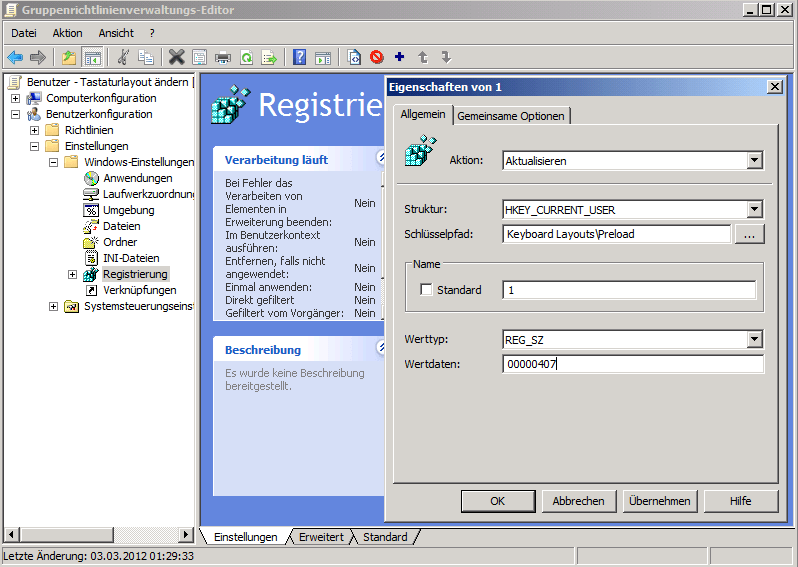Open the Aktion dropdown
798x567 pixels.
[x=754, y=160]
